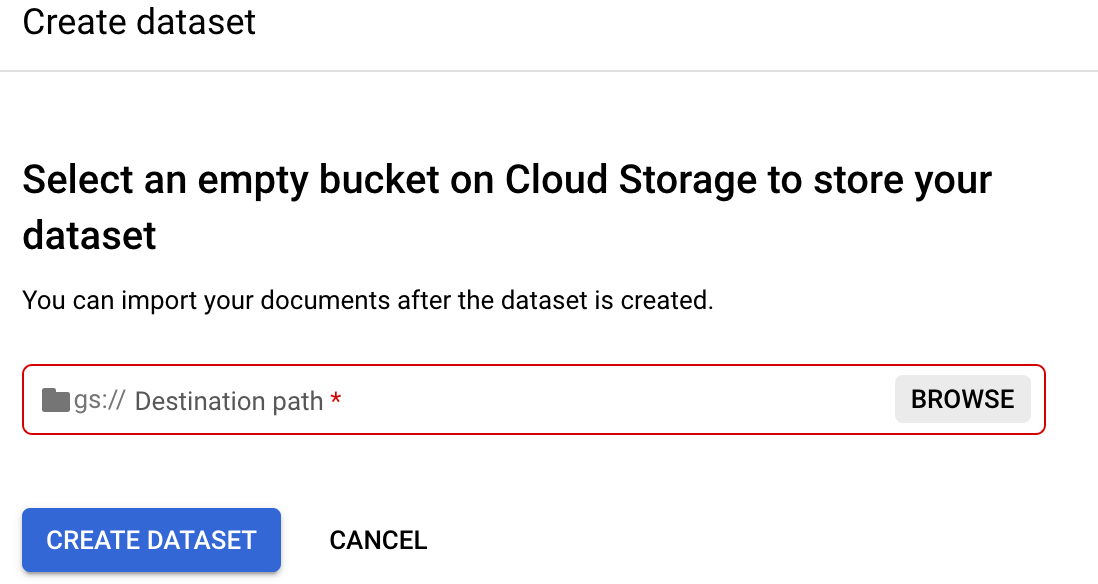This screenshot has height=584, width=1098.
Task: Click the divider line below the title
Action: click(549, 71)
